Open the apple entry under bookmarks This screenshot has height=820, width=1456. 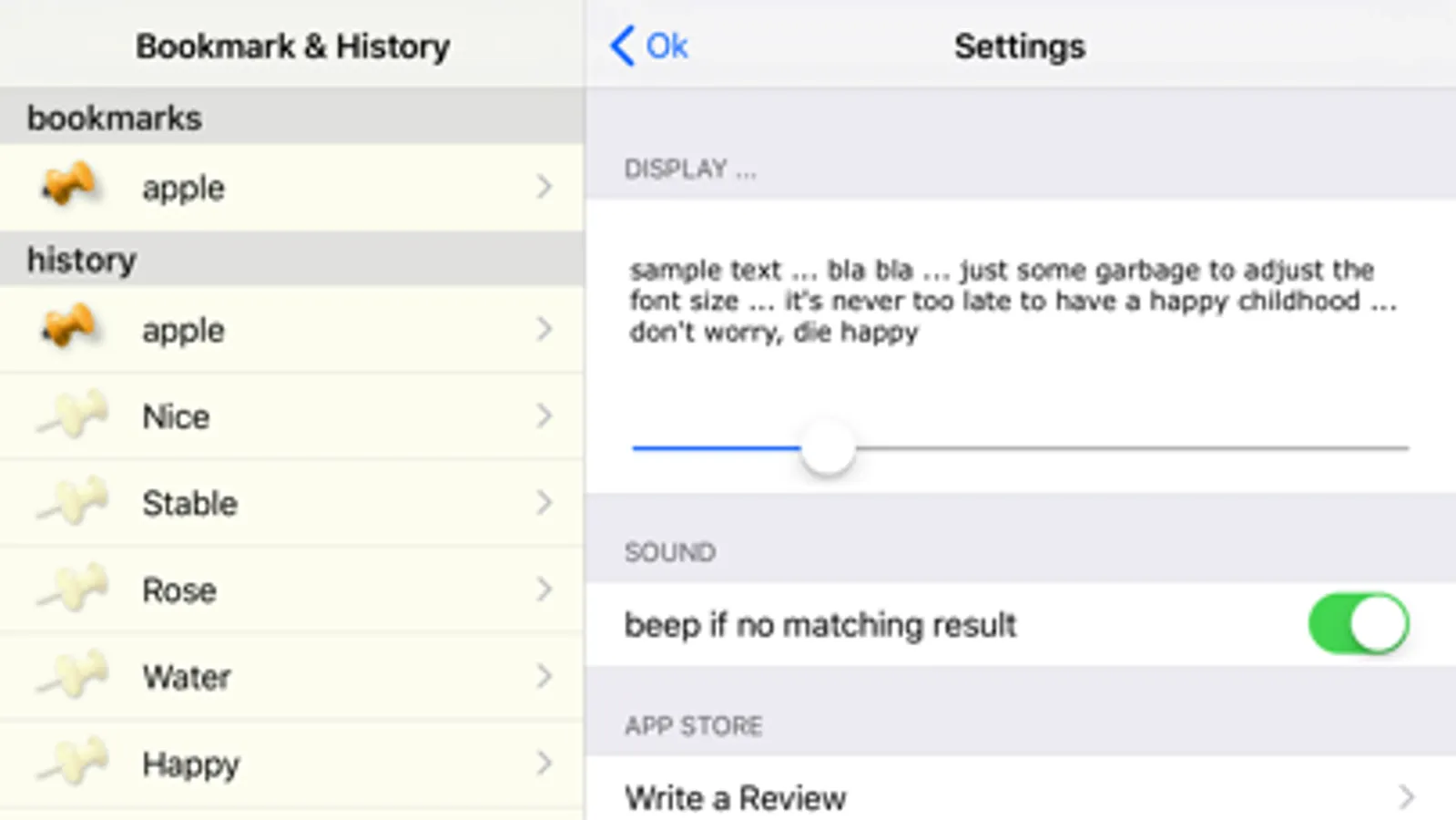tap(183, 188)
